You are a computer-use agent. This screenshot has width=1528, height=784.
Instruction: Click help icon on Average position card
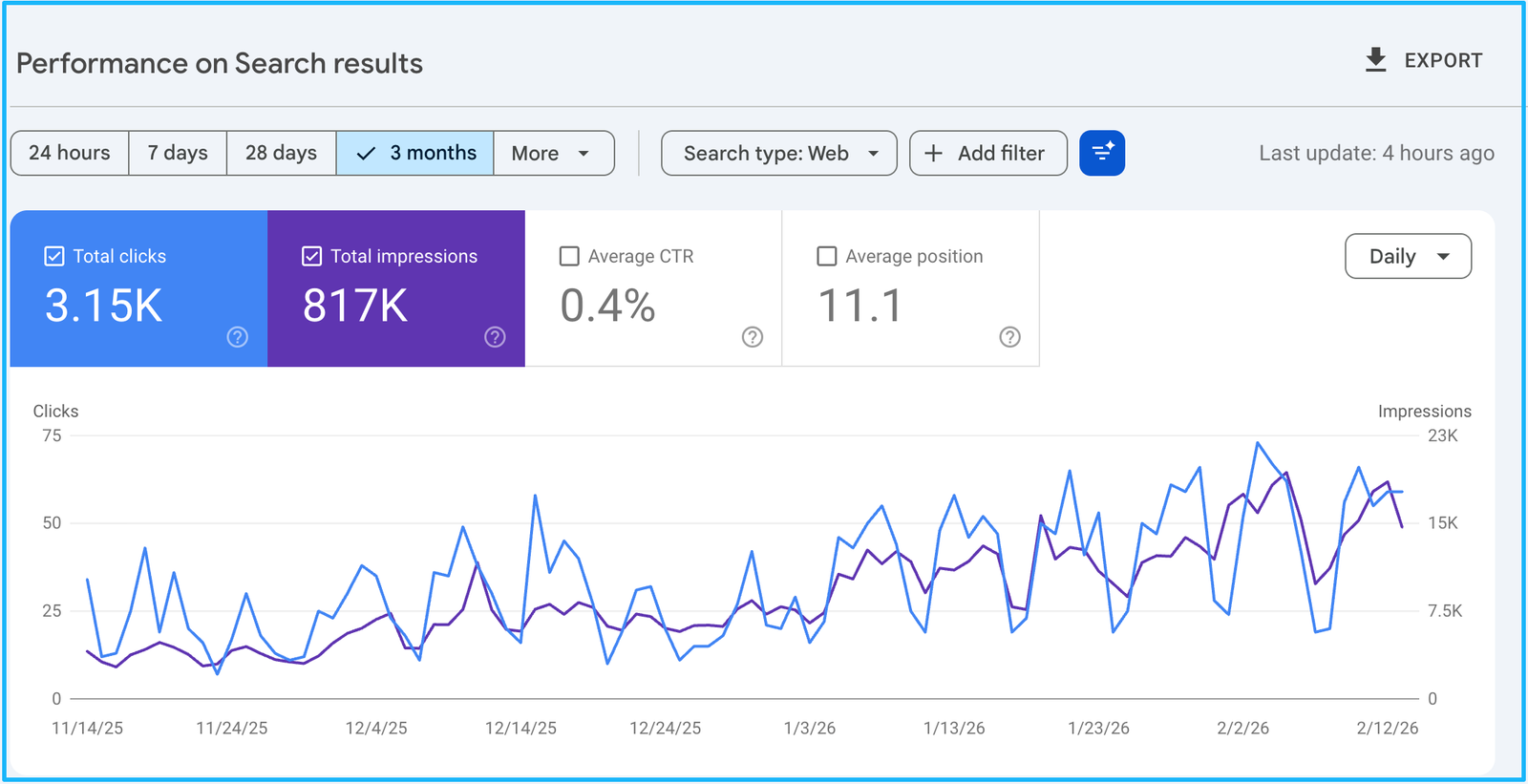[1009, 337]
